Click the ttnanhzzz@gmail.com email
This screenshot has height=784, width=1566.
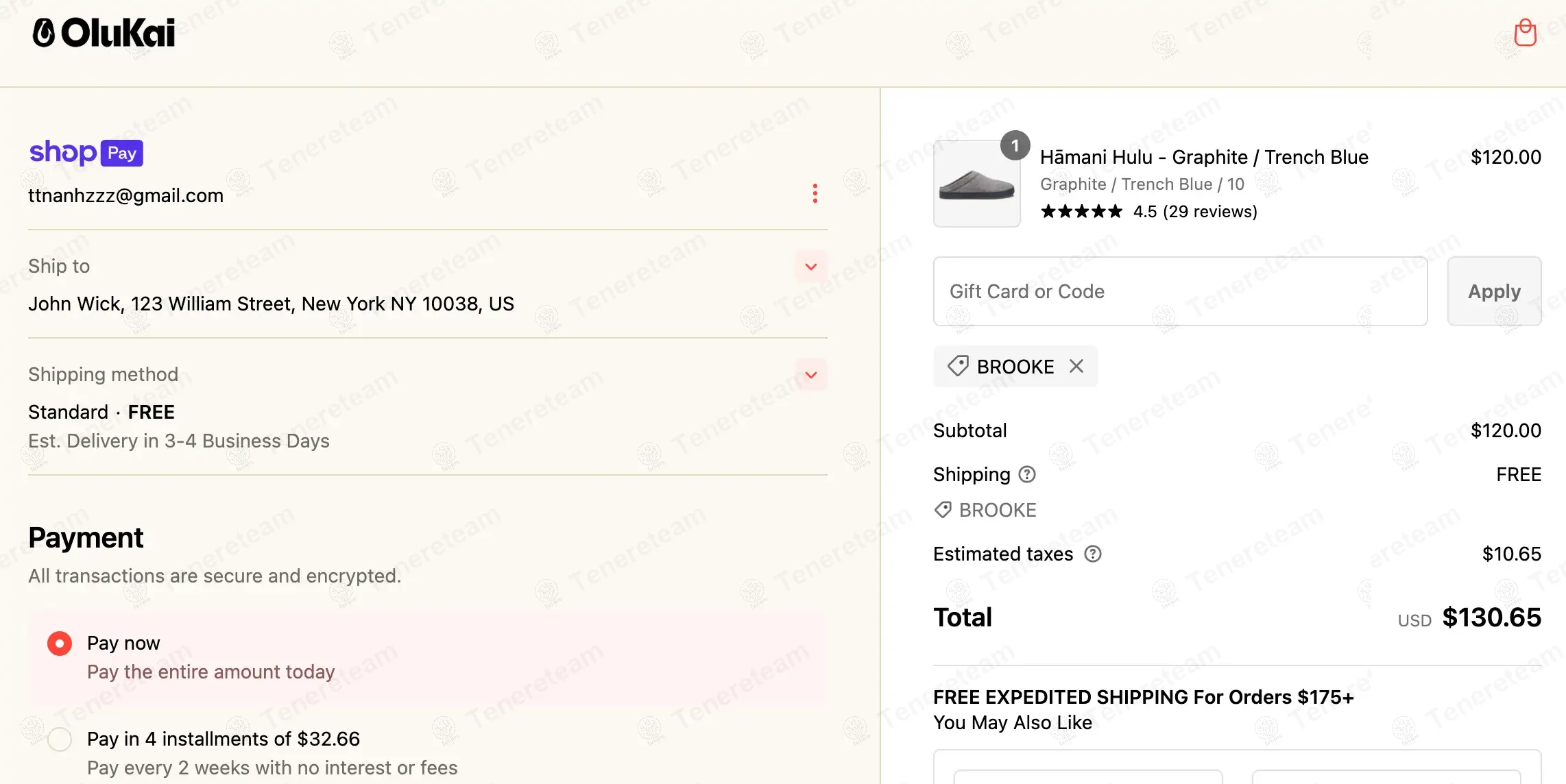125,196
